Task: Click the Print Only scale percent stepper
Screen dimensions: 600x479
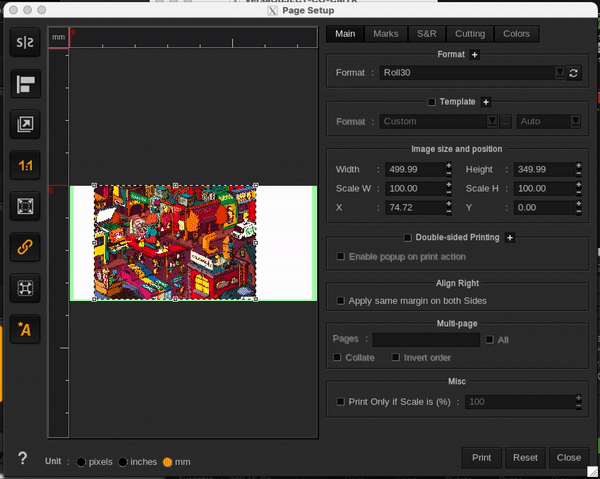Action: [579, 402]
